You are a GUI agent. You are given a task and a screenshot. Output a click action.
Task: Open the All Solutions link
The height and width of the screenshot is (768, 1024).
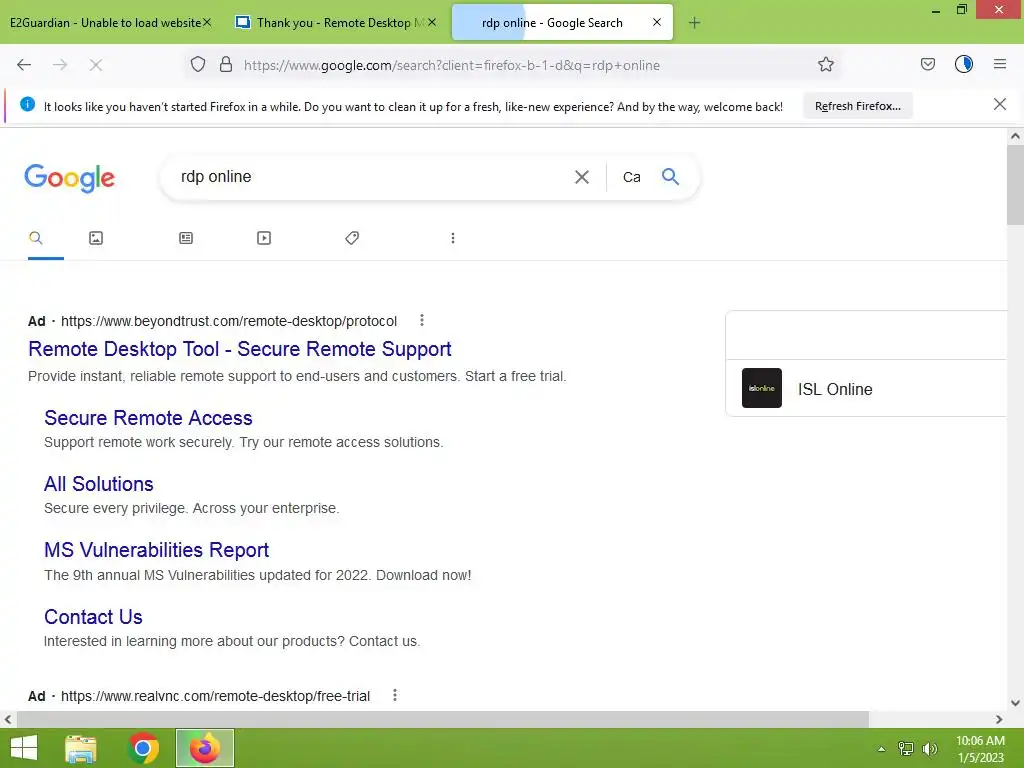[99, 484]
